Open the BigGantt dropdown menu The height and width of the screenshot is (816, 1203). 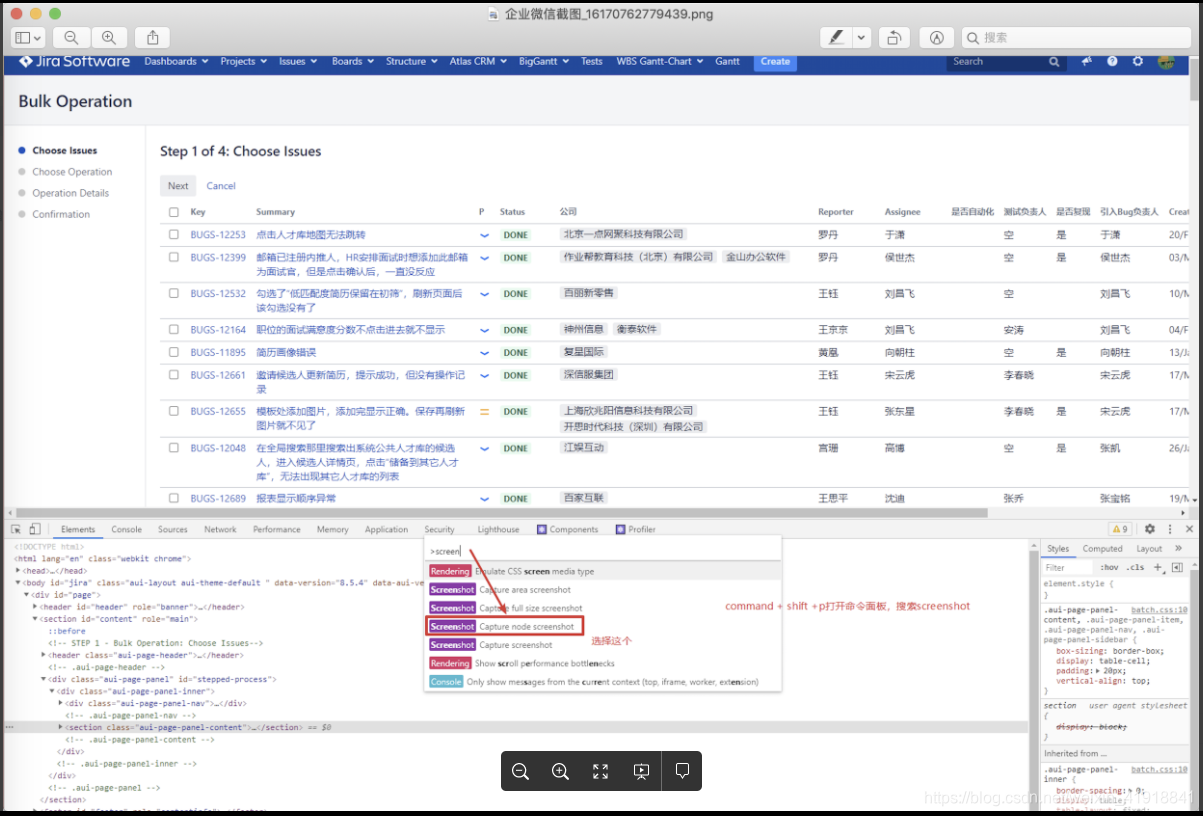click(544, 61)
